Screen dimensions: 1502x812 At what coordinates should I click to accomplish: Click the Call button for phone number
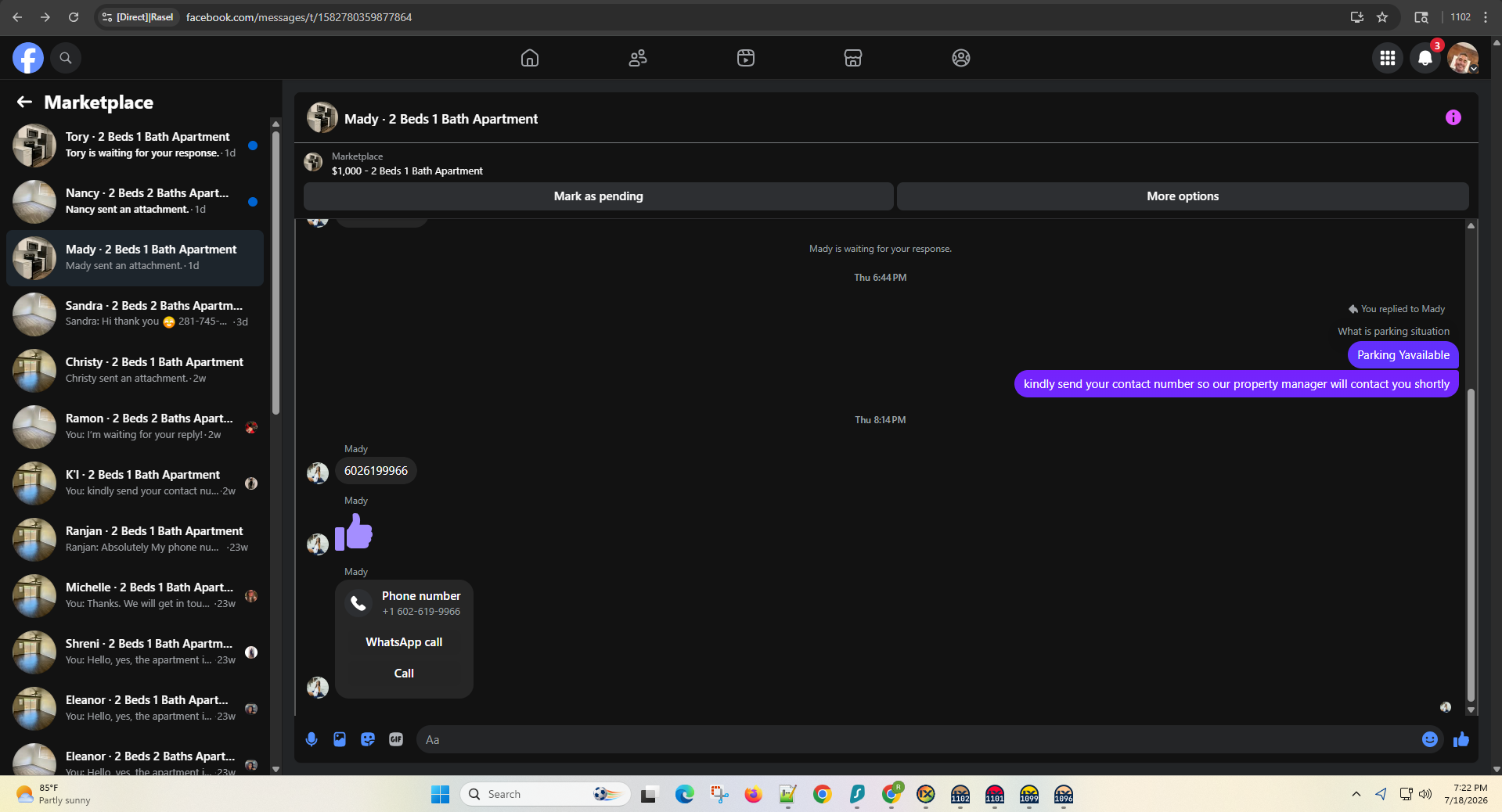tap(404, 674)
